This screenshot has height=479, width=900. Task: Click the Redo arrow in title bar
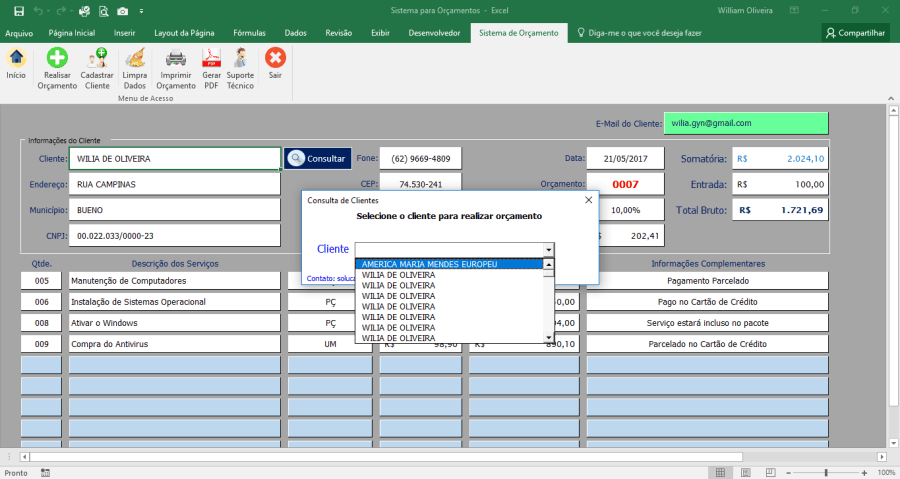(60, 11)
